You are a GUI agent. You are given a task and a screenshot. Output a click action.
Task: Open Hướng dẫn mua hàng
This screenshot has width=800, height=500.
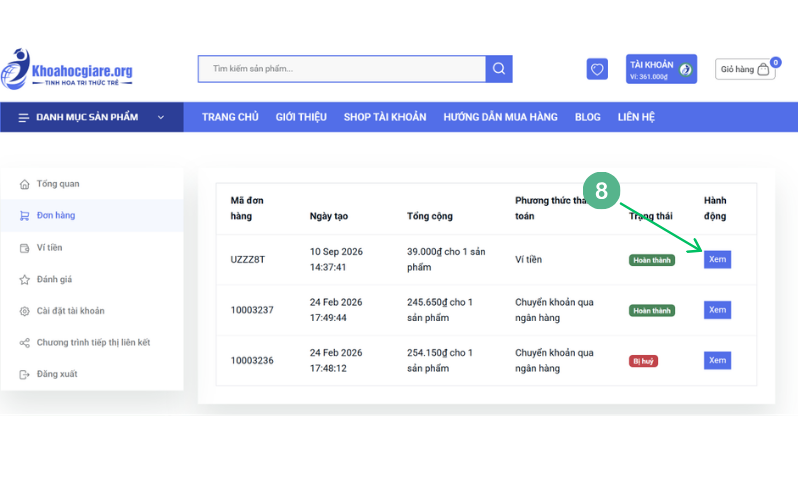pos(501,117)
